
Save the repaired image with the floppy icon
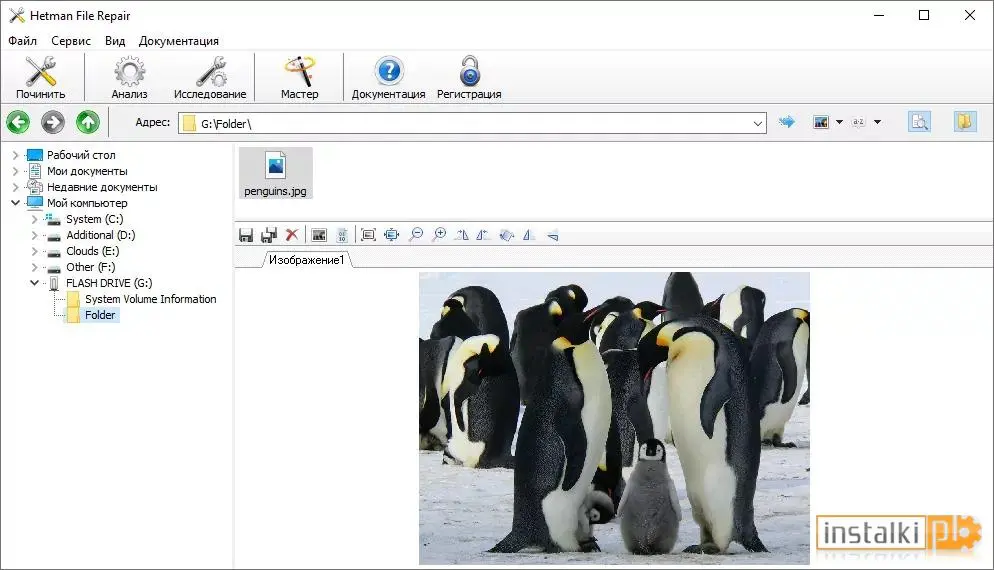(246, 235)
